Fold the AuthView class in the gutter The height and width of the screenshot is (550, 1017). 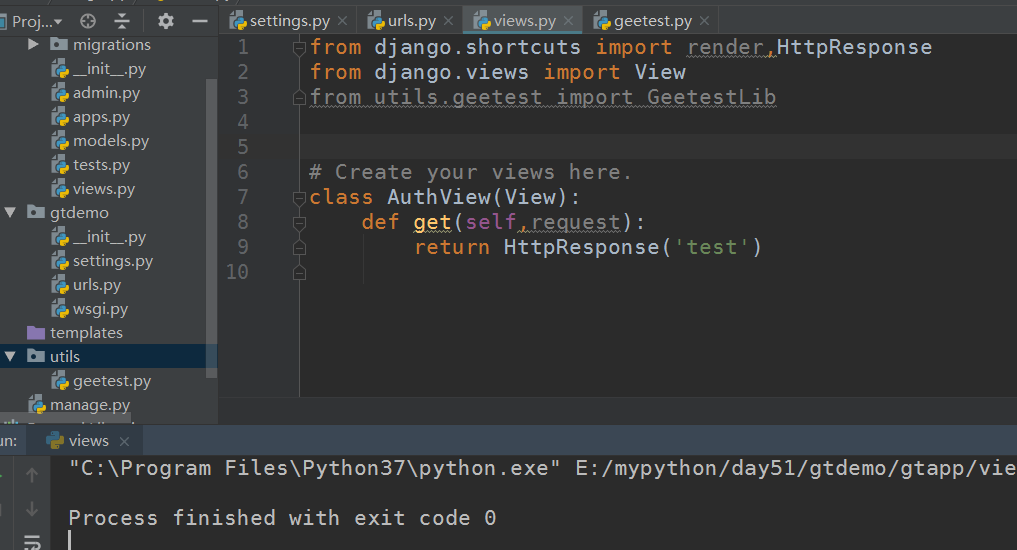(x=298, y=197)
